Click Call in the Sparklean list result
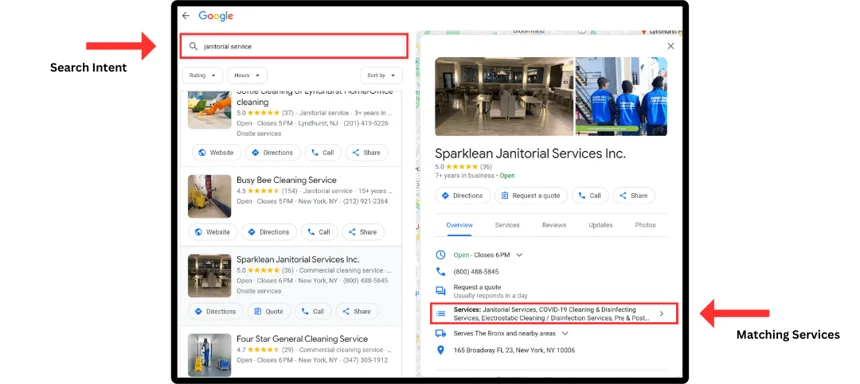The width and height of the screenshot is (860, 384). pyautogui.click(x=313, y=311)
